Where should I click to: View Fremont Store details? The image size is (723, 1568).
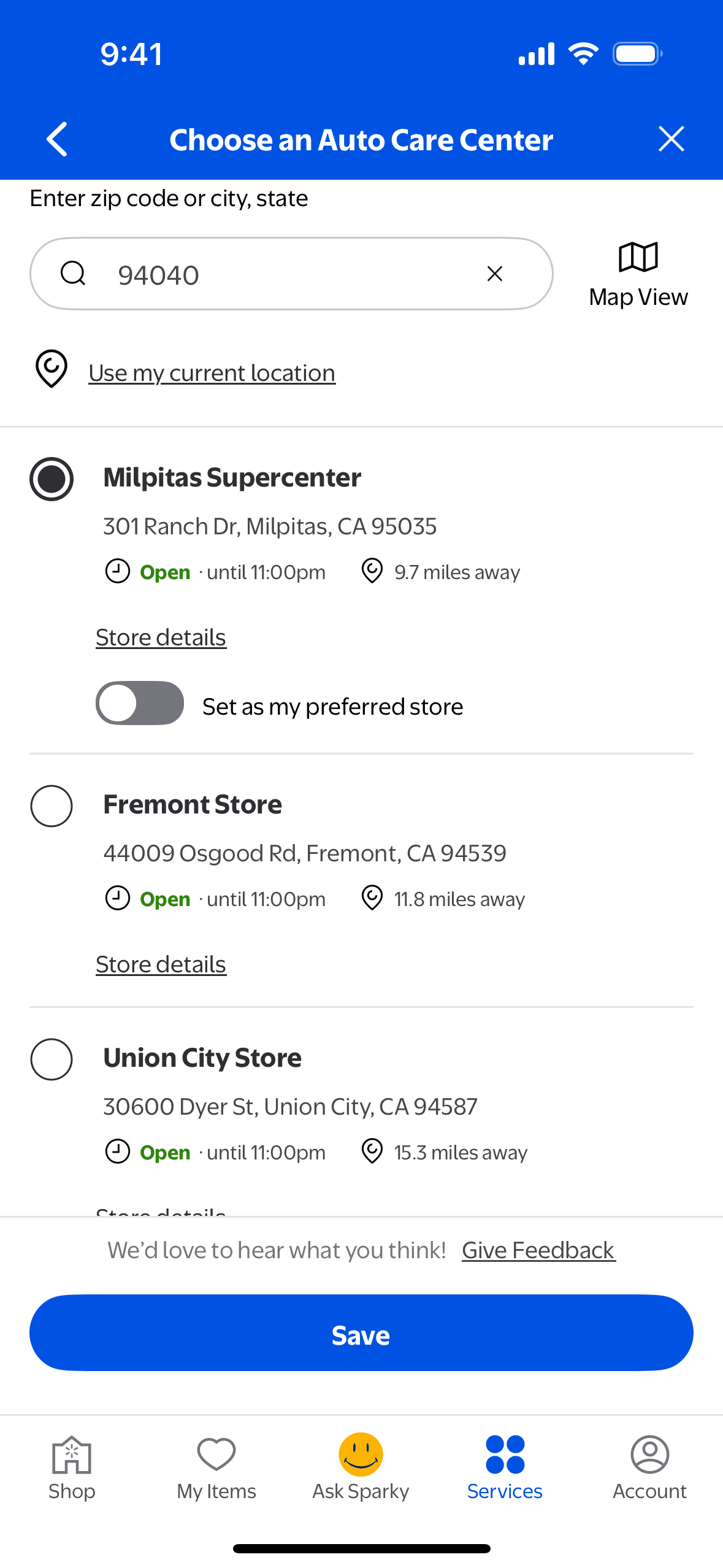[x=161, y=965]
